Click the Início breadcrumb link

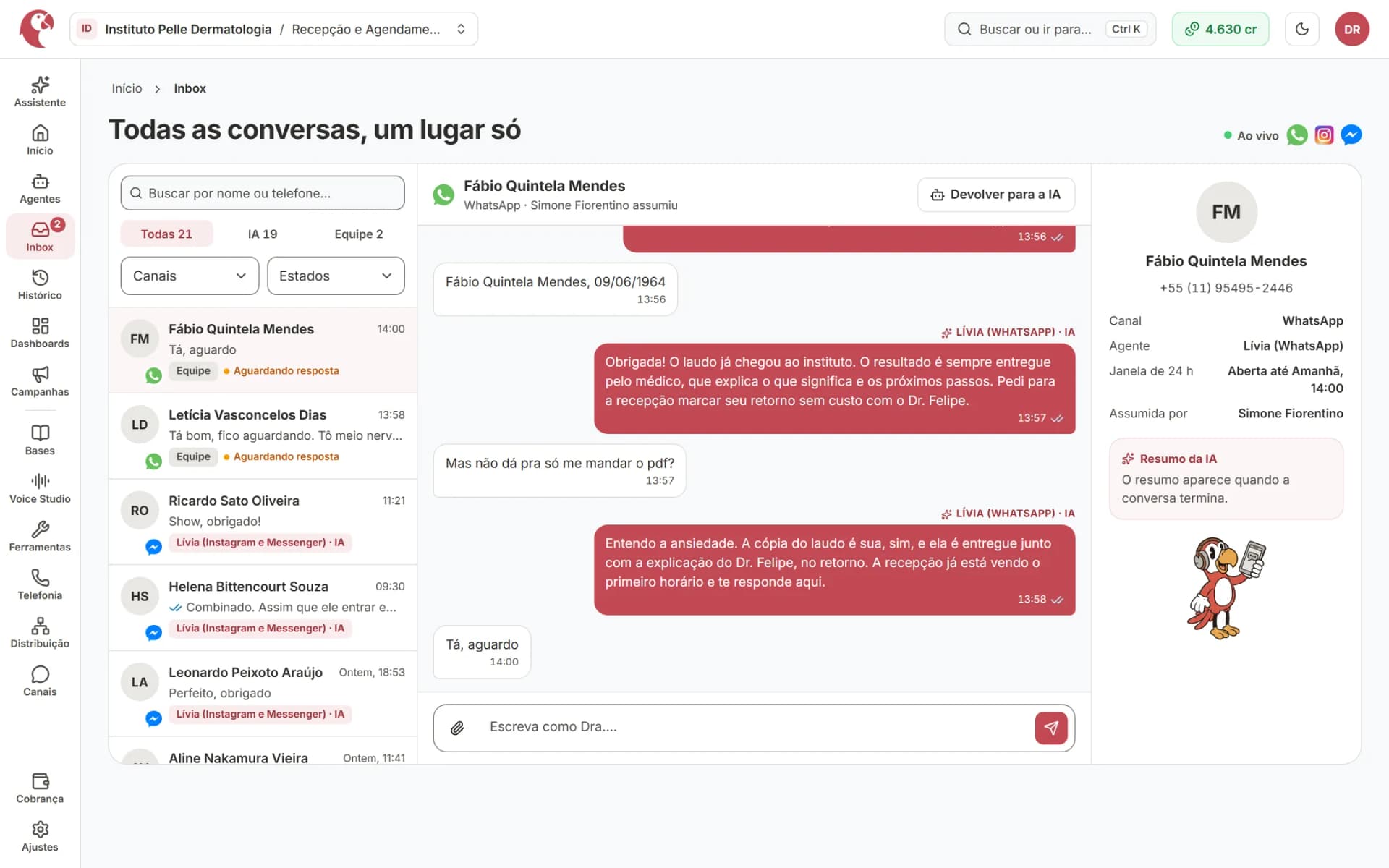tap(127, 88)
